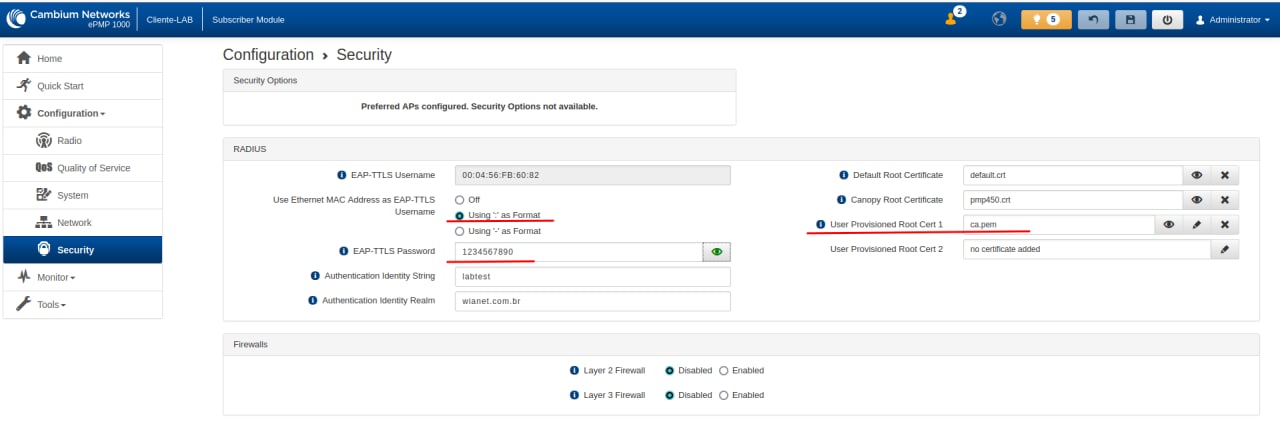Click the EAP-TTLS Username field
The height and width of the screenshot is (432, 1280).
(x=592, y=175)
